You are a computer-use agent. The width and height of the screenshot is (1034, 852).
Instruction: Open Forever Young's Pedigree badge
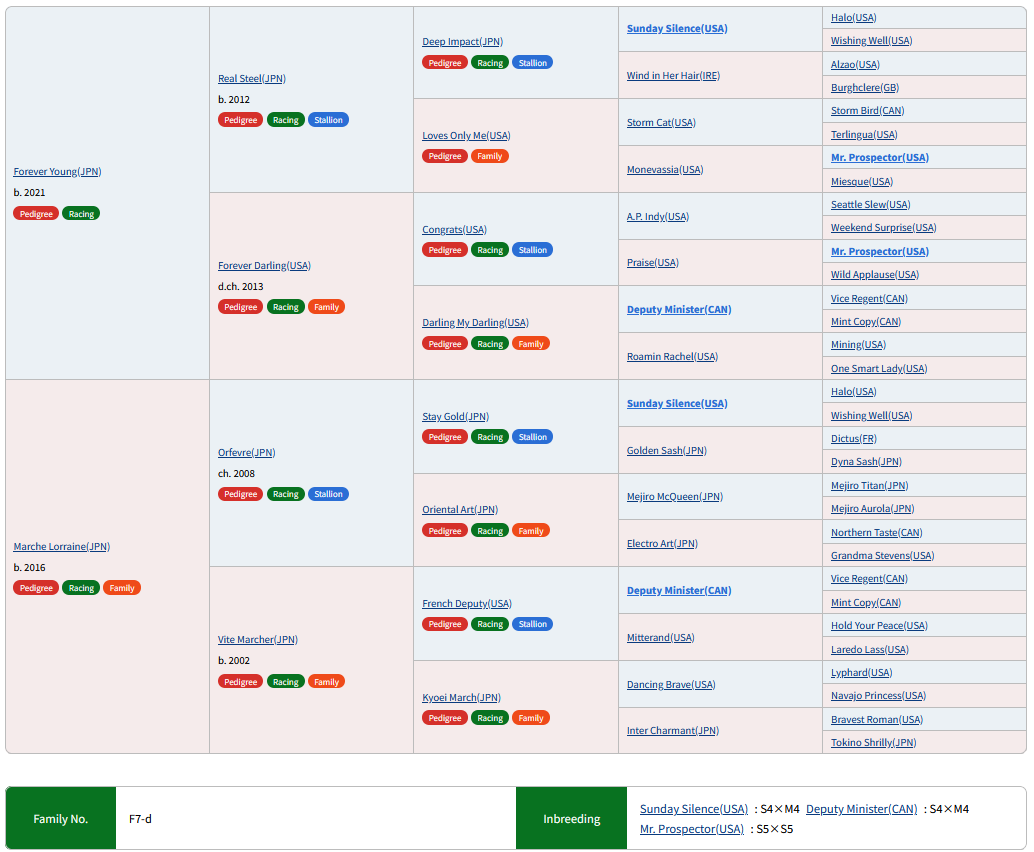(x=36, y=214)
